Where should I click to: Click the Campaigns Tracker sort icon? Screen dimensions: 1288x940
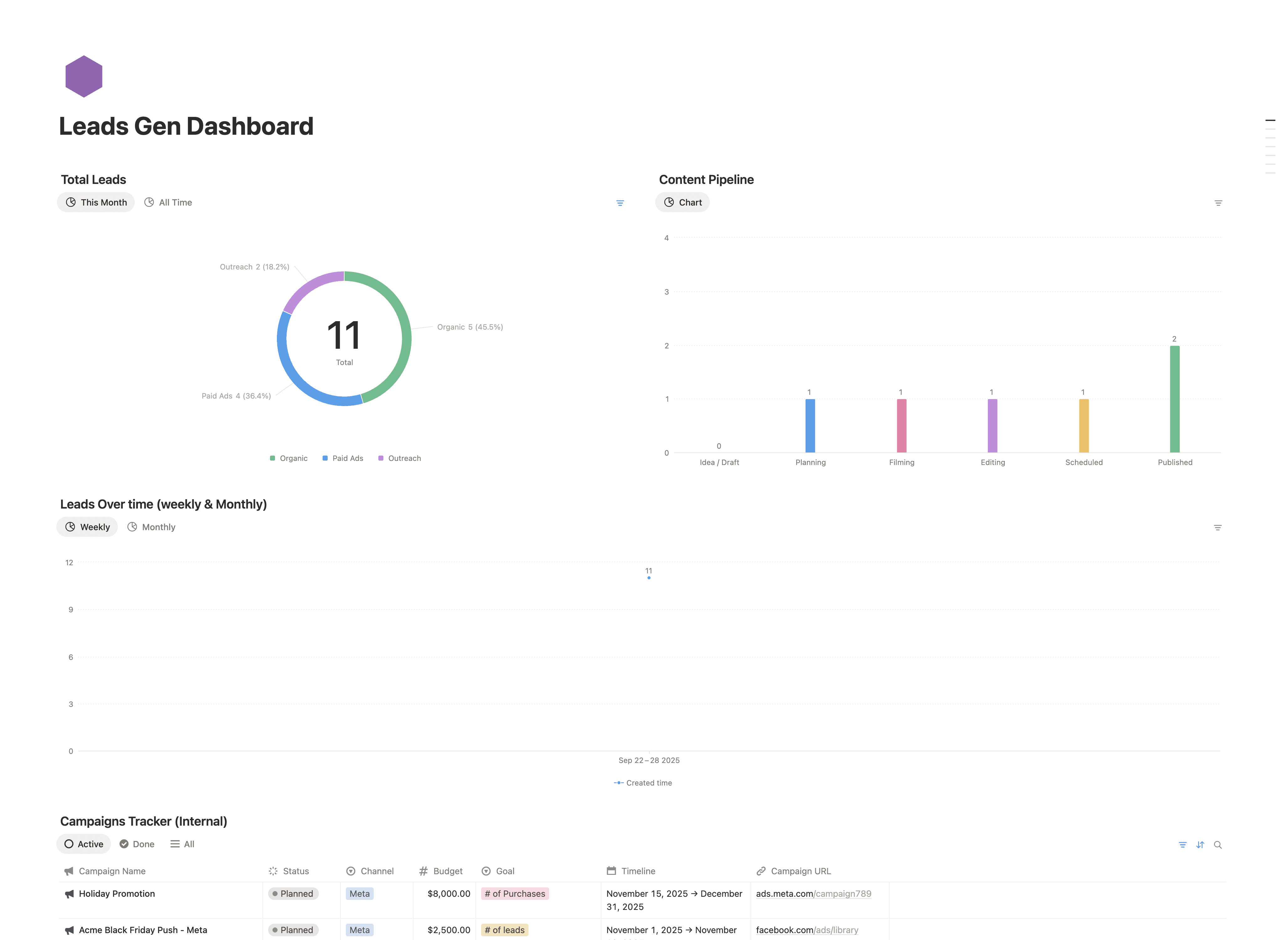[x=1200, y=845]
